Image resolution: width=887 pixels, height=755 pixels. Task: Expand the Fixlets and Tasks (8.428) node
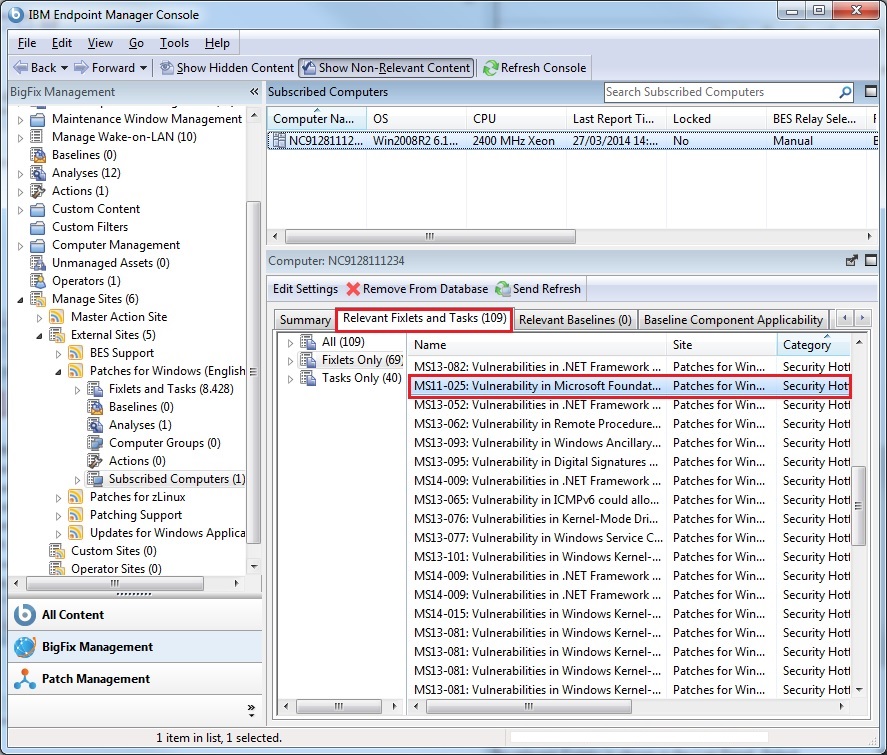click(x=77, y=390)
